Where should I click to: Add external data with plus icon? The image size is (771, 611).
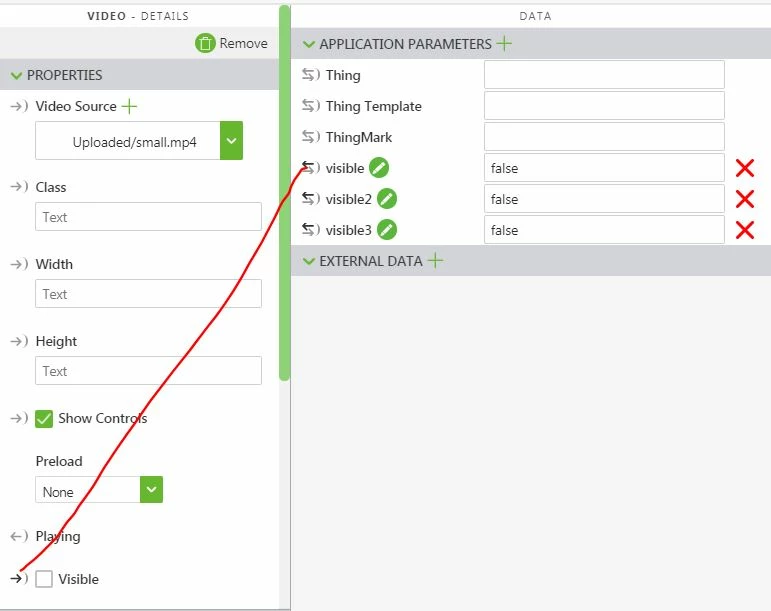tap(435, 261)
